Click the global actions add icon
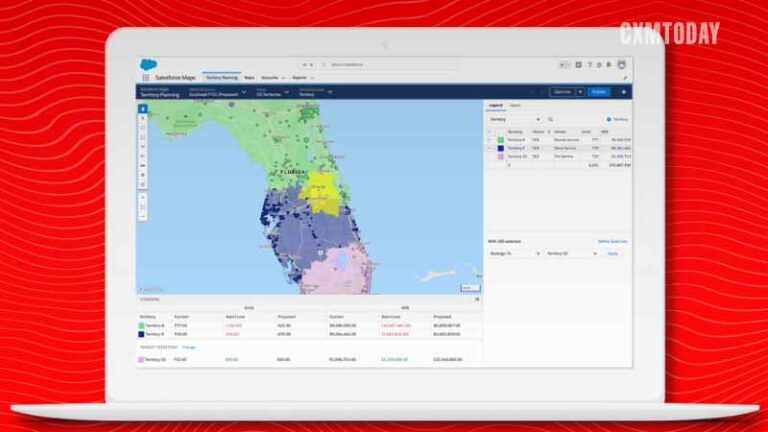The height and width of the screenshot is (432, 768). pyautogui.click(x=578, y=65)
